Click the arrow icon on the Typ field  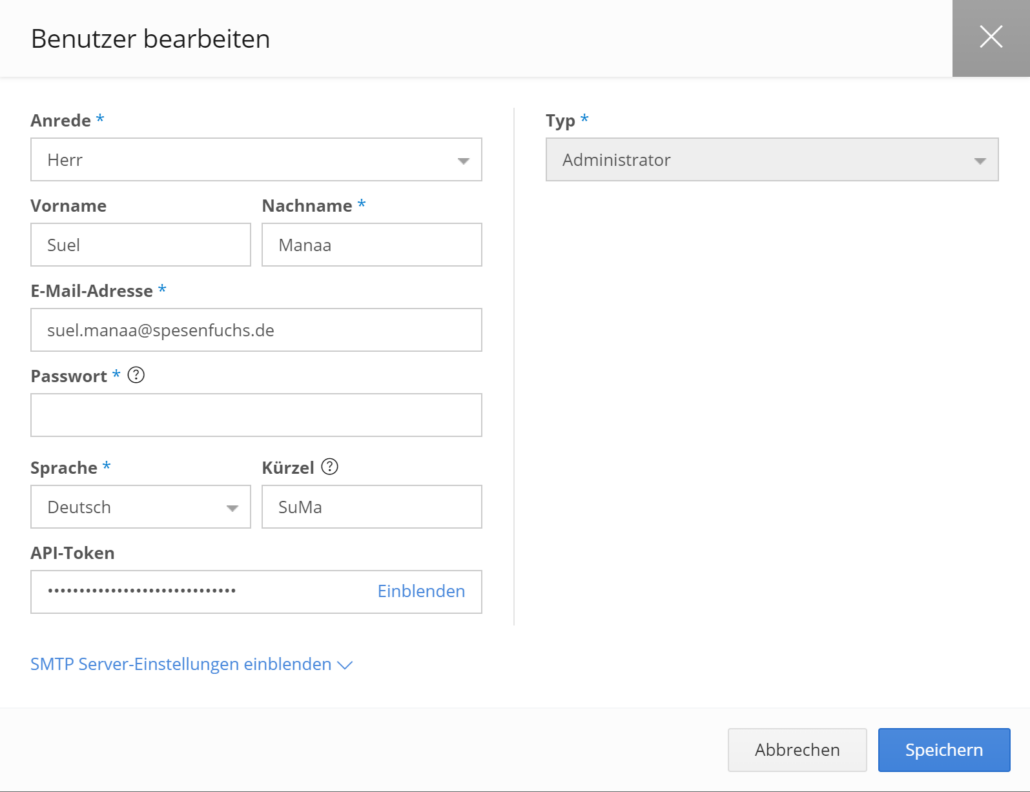pyautogui.click(x=978, y=159)
